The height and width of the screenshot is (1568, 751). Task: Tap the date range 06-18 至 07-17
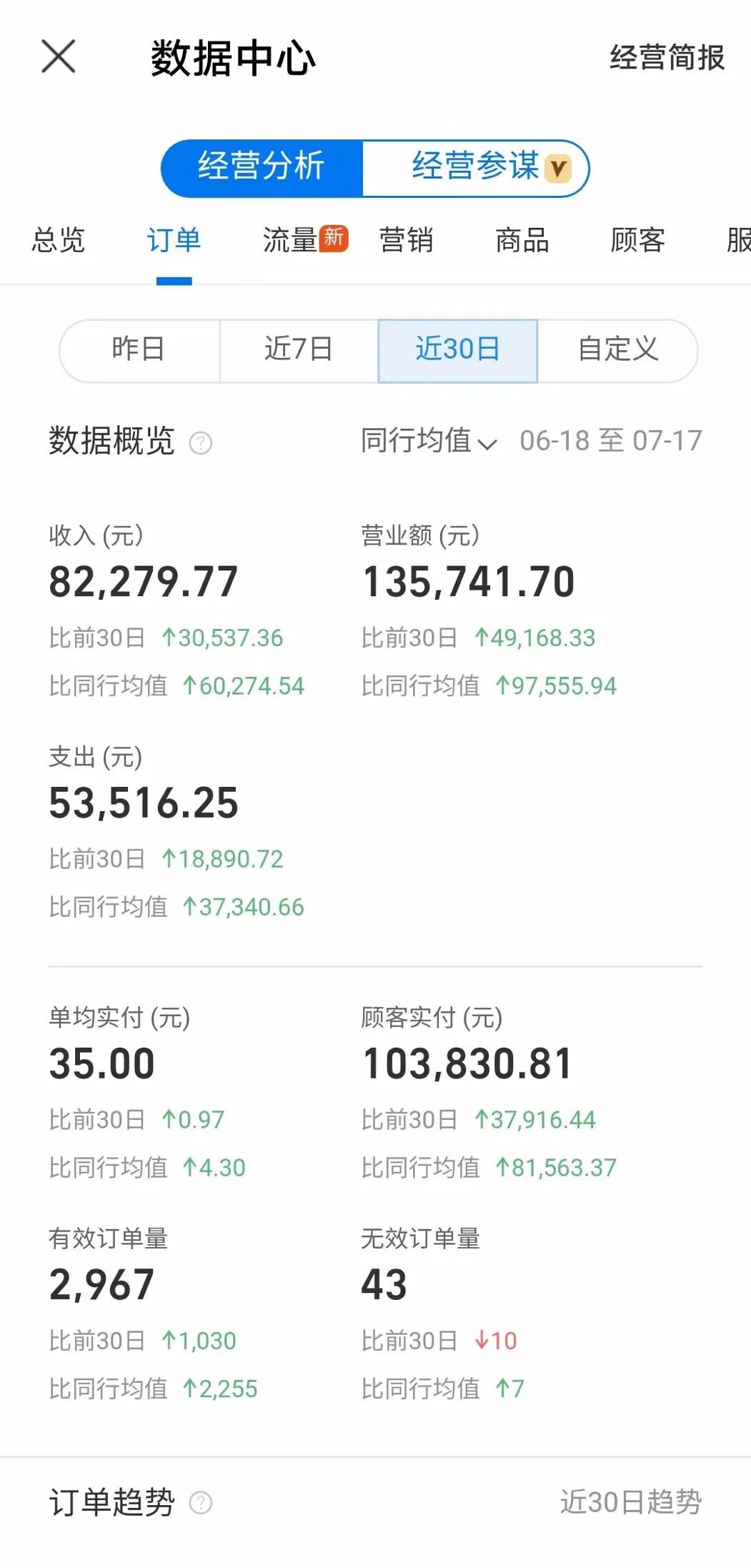pyautogui.click(x=611, y=441)
